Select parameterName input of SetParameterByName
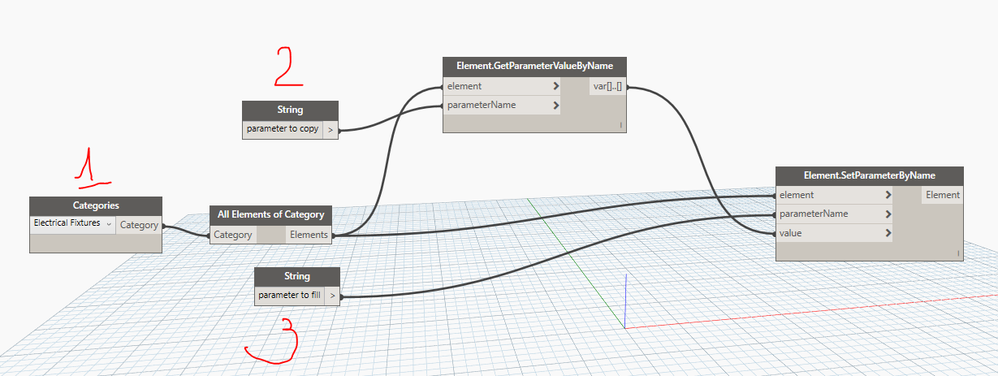 point(834,214)
